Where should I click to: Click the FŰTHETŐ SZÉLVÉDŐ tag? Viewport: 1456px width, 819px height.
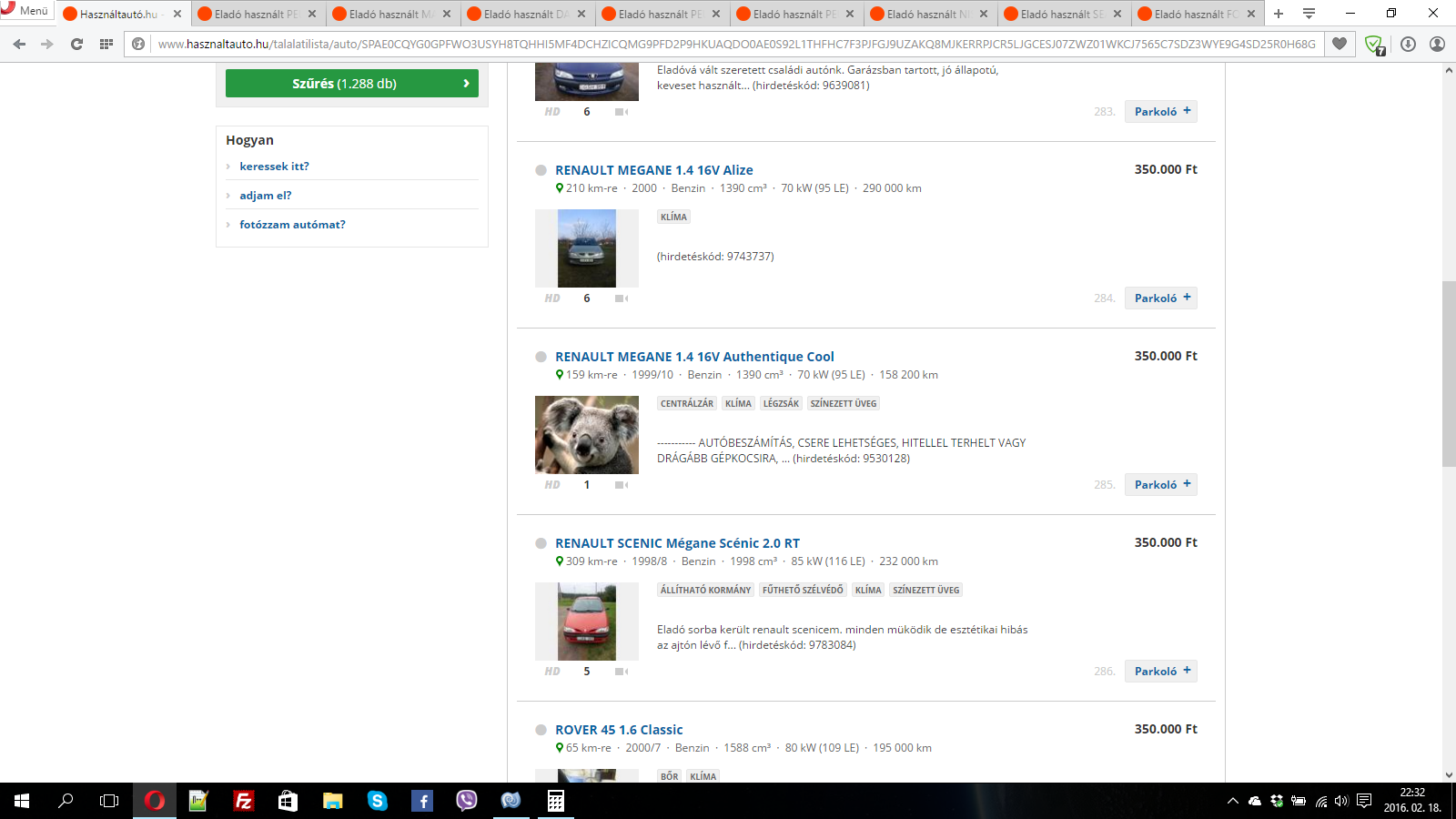803,590
